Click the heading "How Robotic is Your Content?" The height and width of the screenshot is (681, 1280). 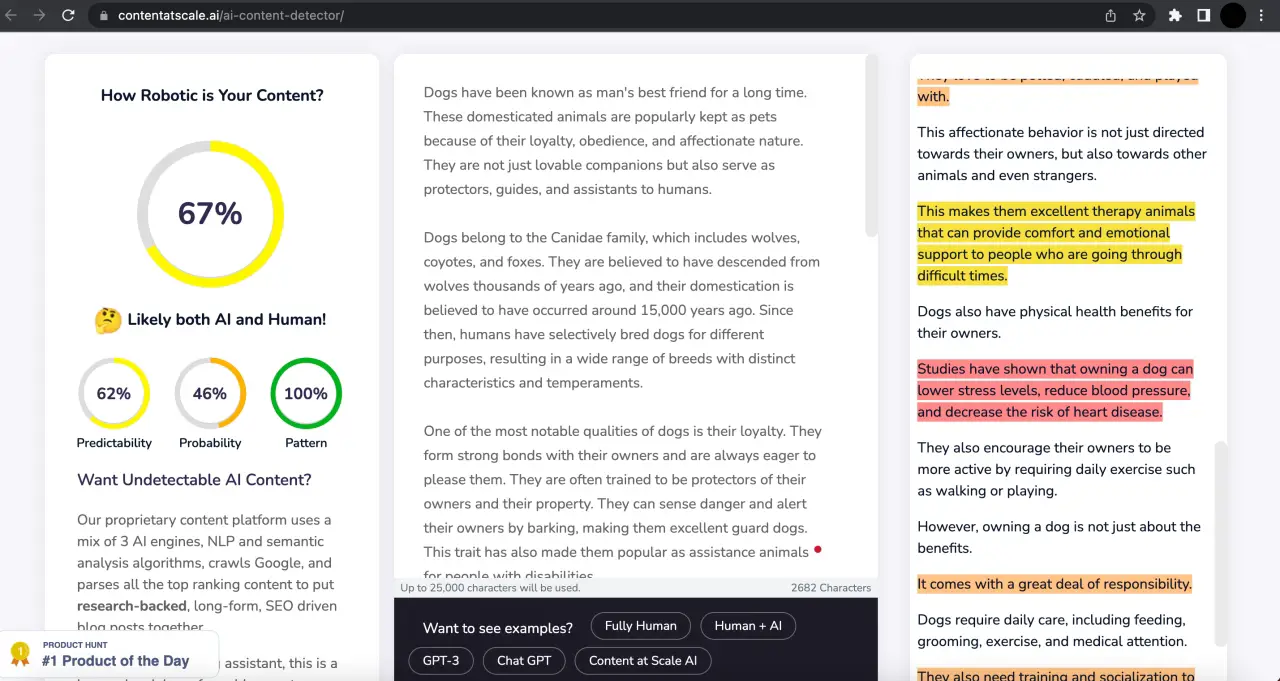click(212, 96)
